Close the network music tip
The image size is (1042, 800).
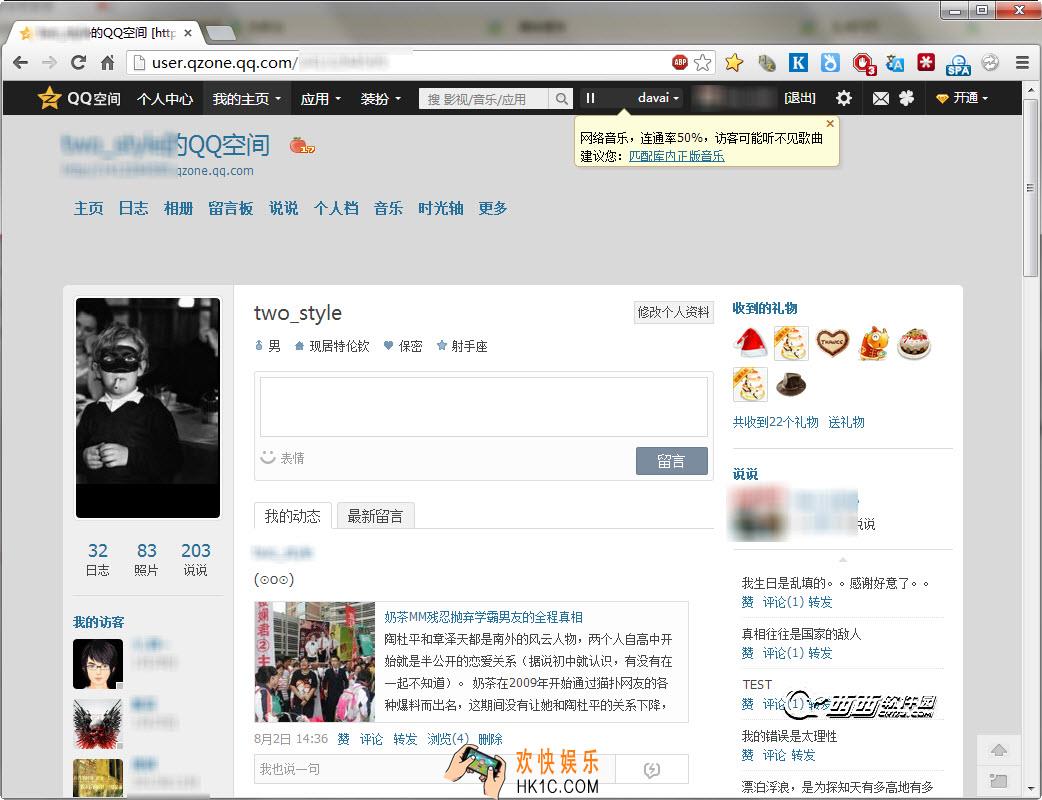point(830,124)
